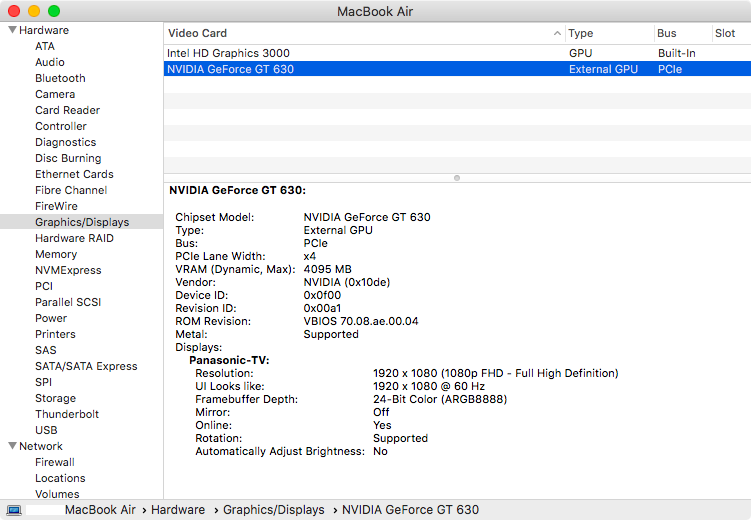
Task: Click the yellow minimize window button
Action: point(34,11)
